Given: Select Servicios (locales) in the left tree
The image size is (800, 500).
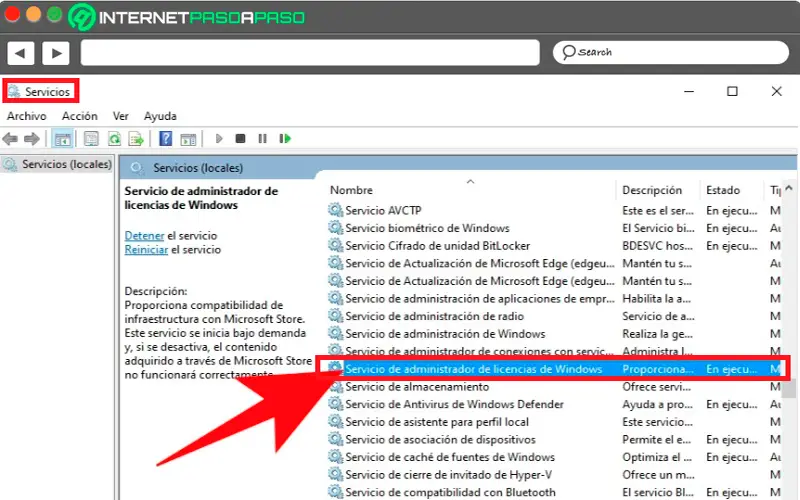Looking at the screenshot, I should (x=57, y=164).
